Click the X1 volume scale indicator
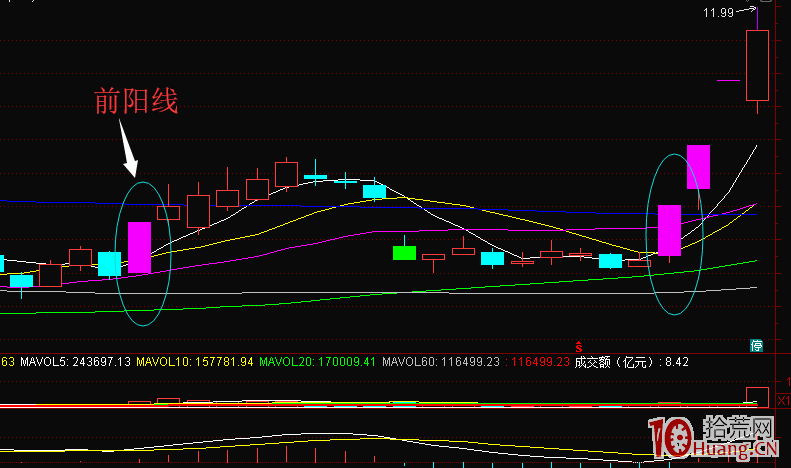Viewport: 791px width, 468px height. 783,401
